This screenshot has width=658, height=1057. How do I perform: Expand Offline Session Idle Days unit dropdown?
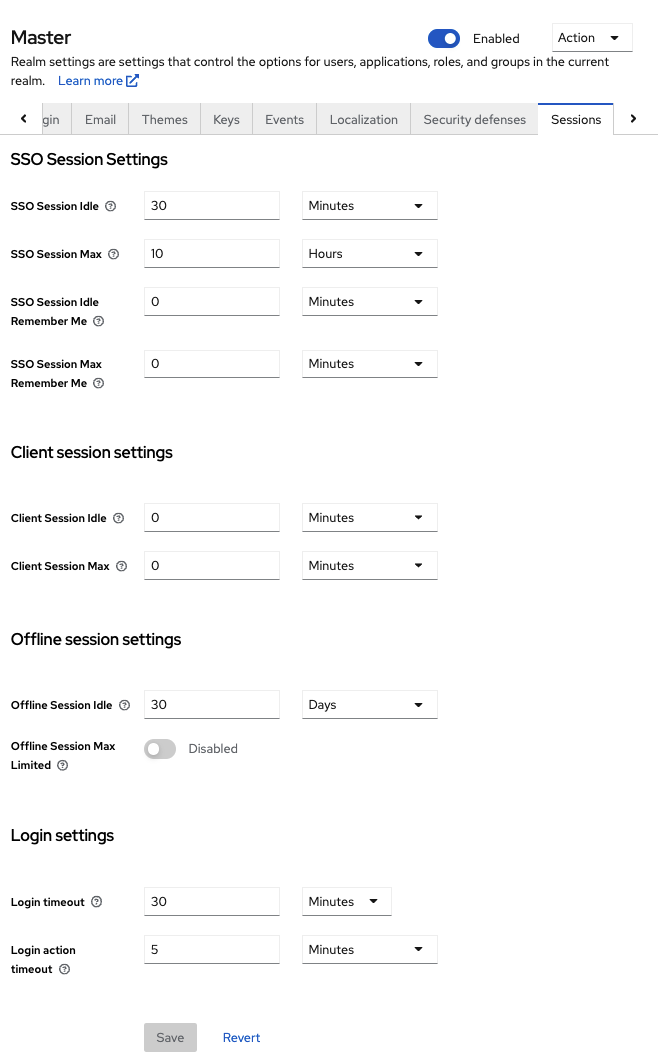coord(369,705)
